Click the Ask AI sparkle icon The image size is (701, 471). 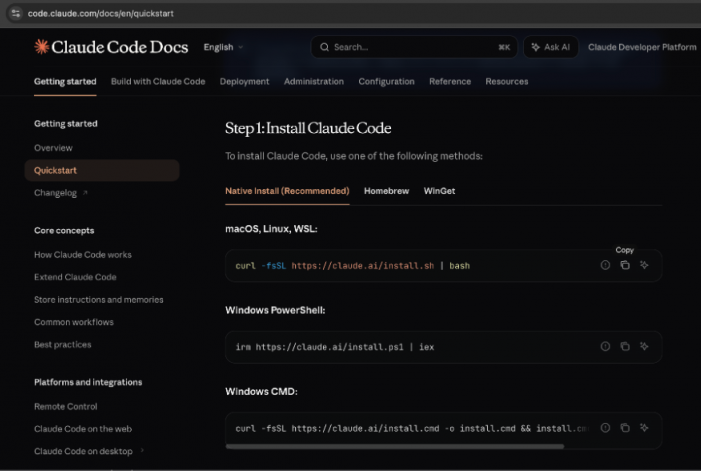click(535, 47)
